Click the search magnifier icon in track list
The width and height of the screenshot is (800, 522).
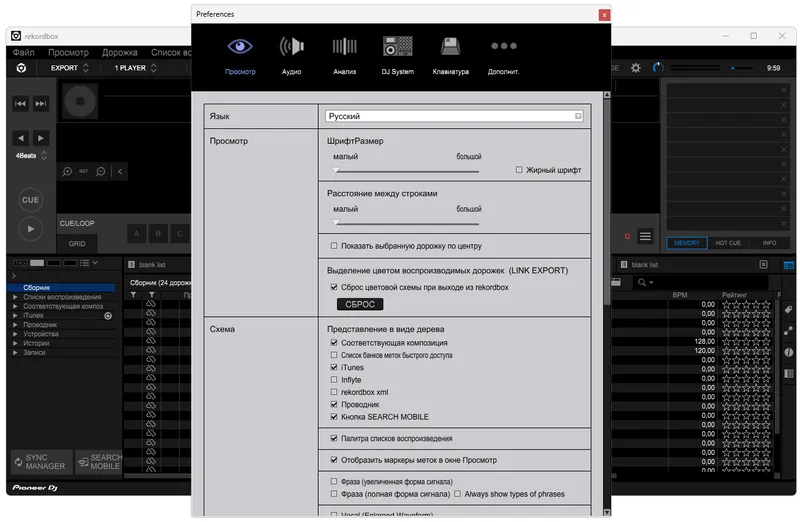click(642, 282)
